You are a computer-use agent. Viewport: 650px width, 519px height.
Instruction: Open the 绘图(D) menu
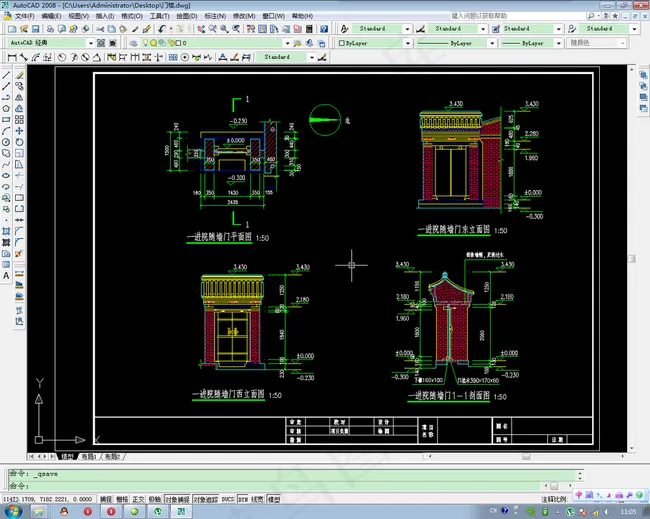(x=187, y=16)
